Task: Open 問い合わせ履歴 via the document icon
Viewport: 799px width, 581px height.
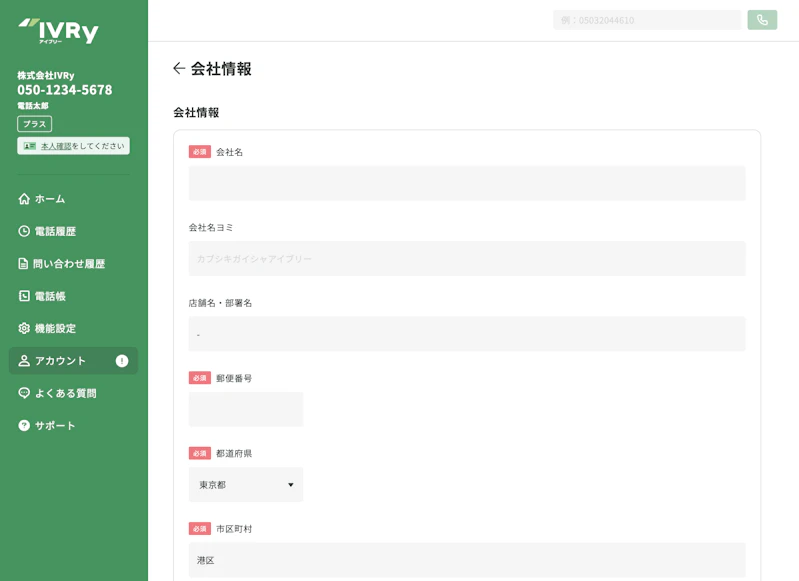Action: click(23, 263)
